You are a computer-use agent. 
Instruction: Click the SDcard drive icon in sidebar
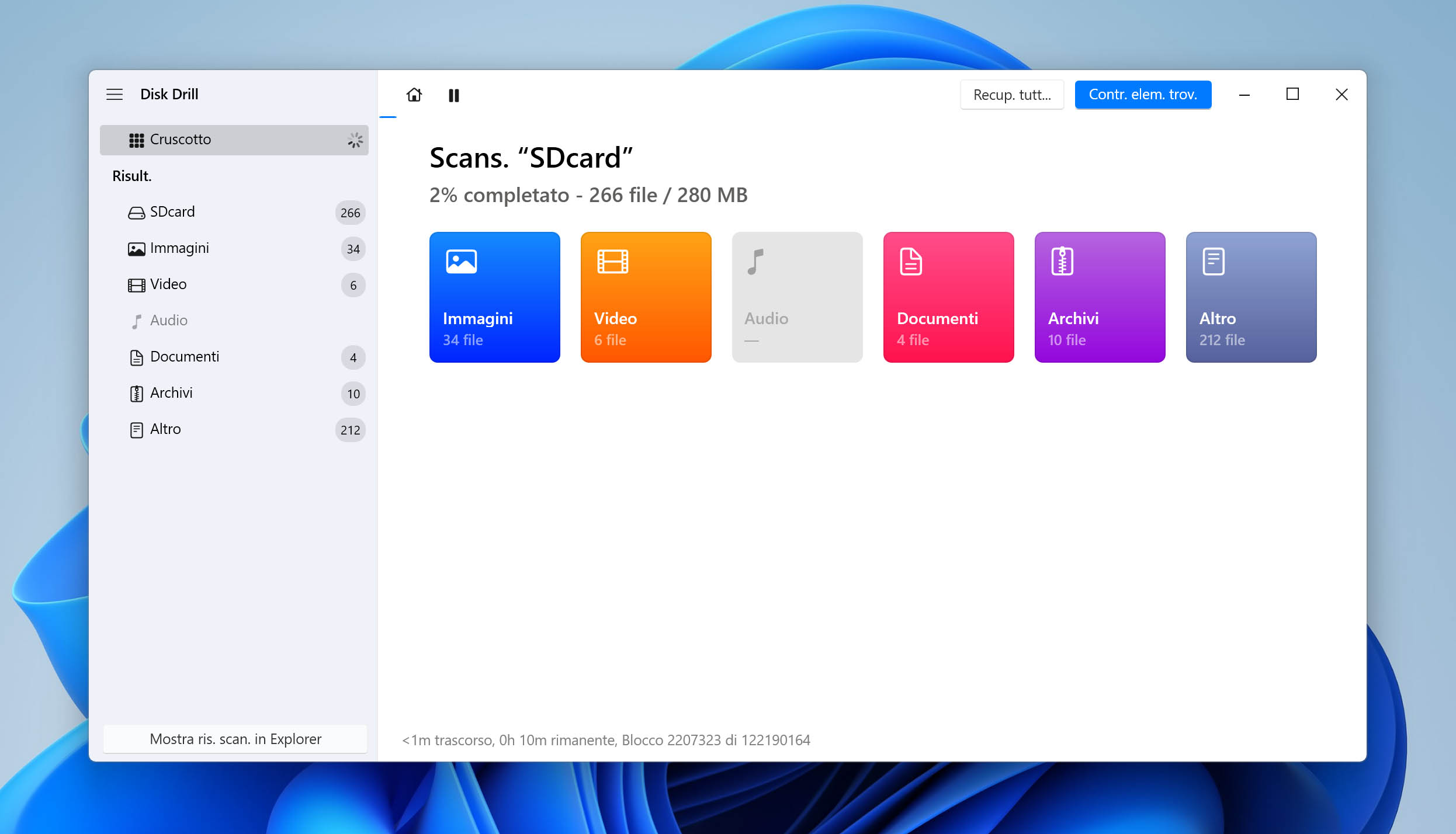(136, 213)
